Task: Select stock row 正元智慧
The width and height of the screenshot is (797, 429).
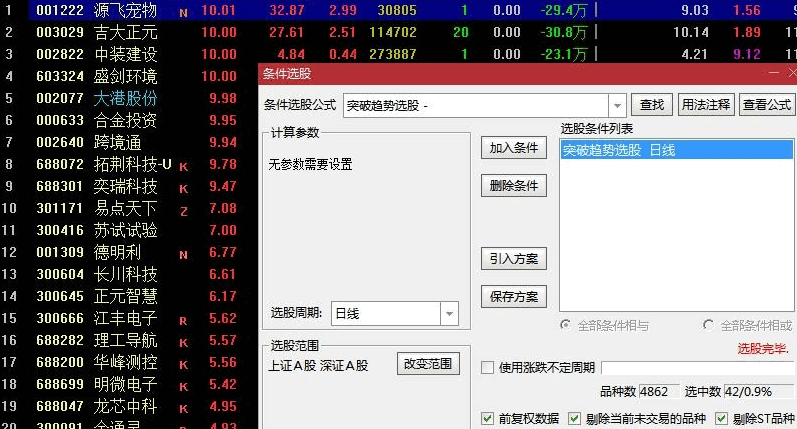Action: click(x=126, y=296)
